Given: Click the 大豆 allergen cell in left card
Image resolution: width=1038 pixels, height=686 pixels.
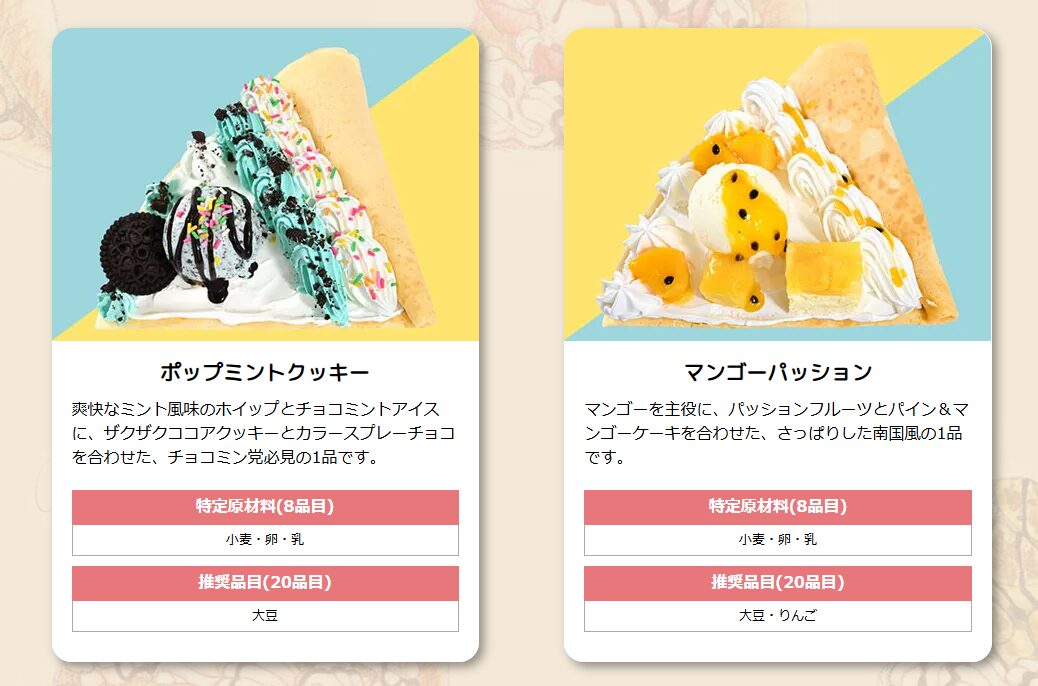Looking at the screenshot, I should coord(265,616).
